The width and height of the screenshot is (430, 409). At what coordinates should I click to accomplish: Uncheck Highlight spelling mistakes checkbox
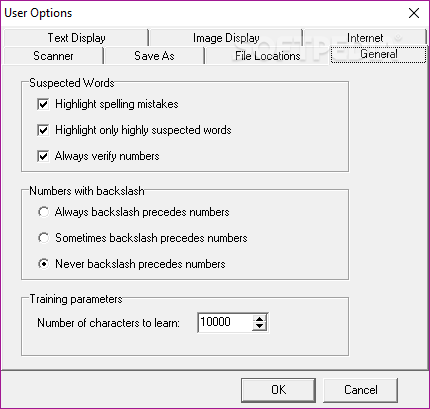coord(43,104)
